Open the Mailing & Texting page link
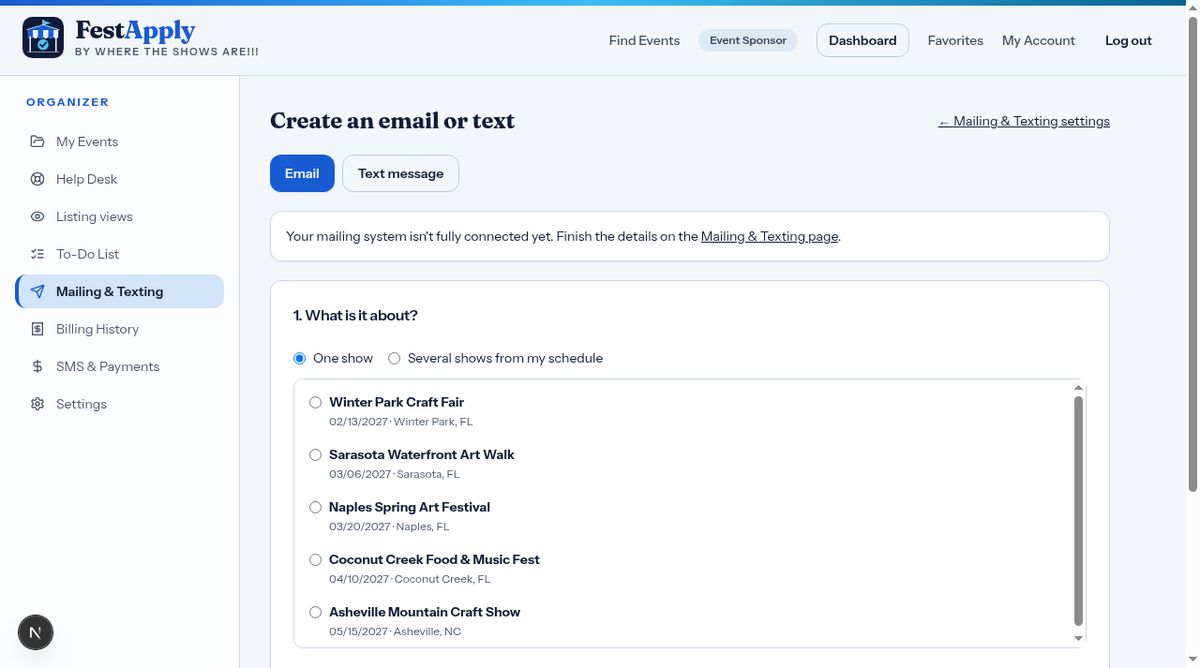The image size is (1200, 668). pyautogui.click(x=769, y=237)
